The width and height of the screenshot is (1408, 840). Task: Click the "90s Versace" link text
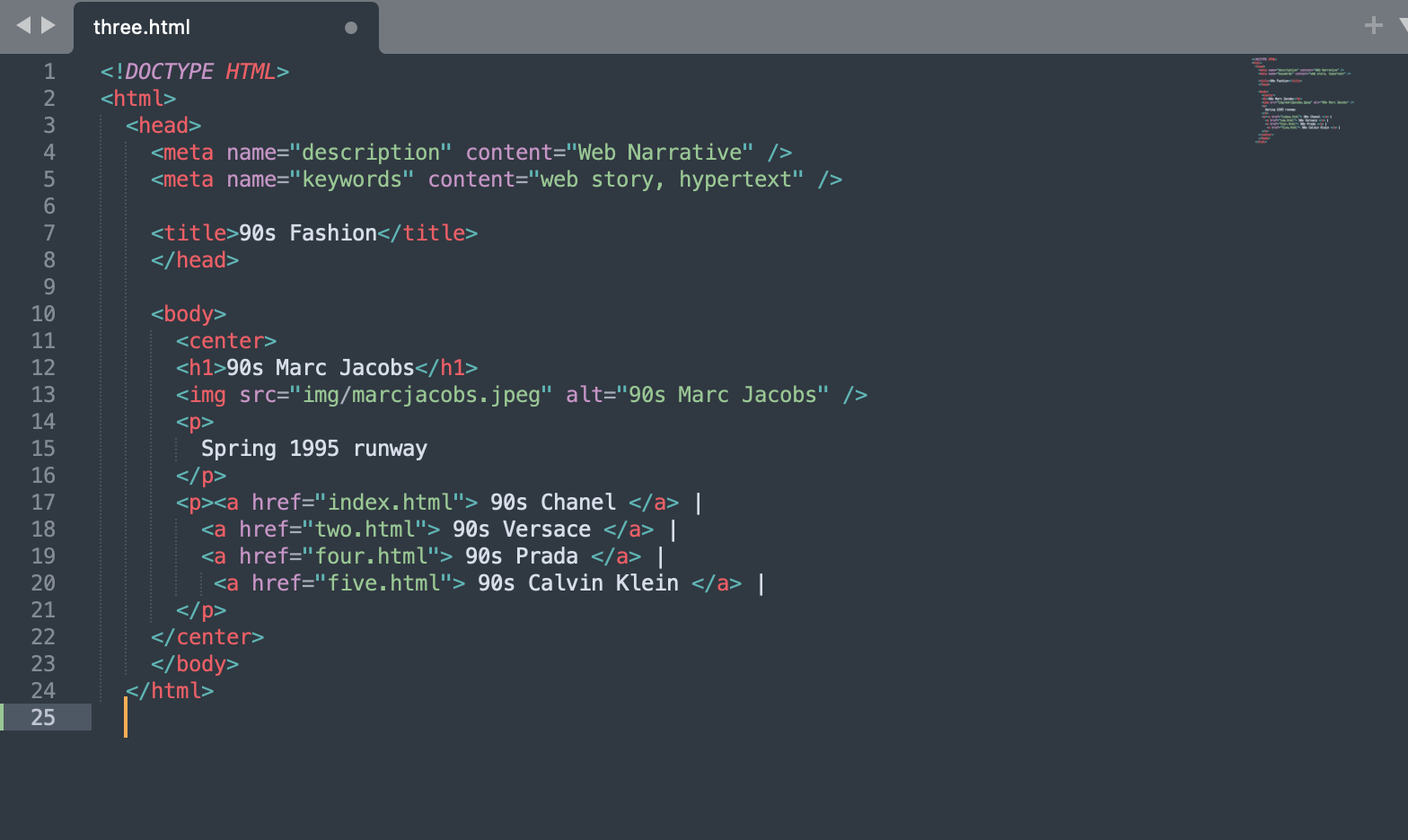[x=522, y=529]
